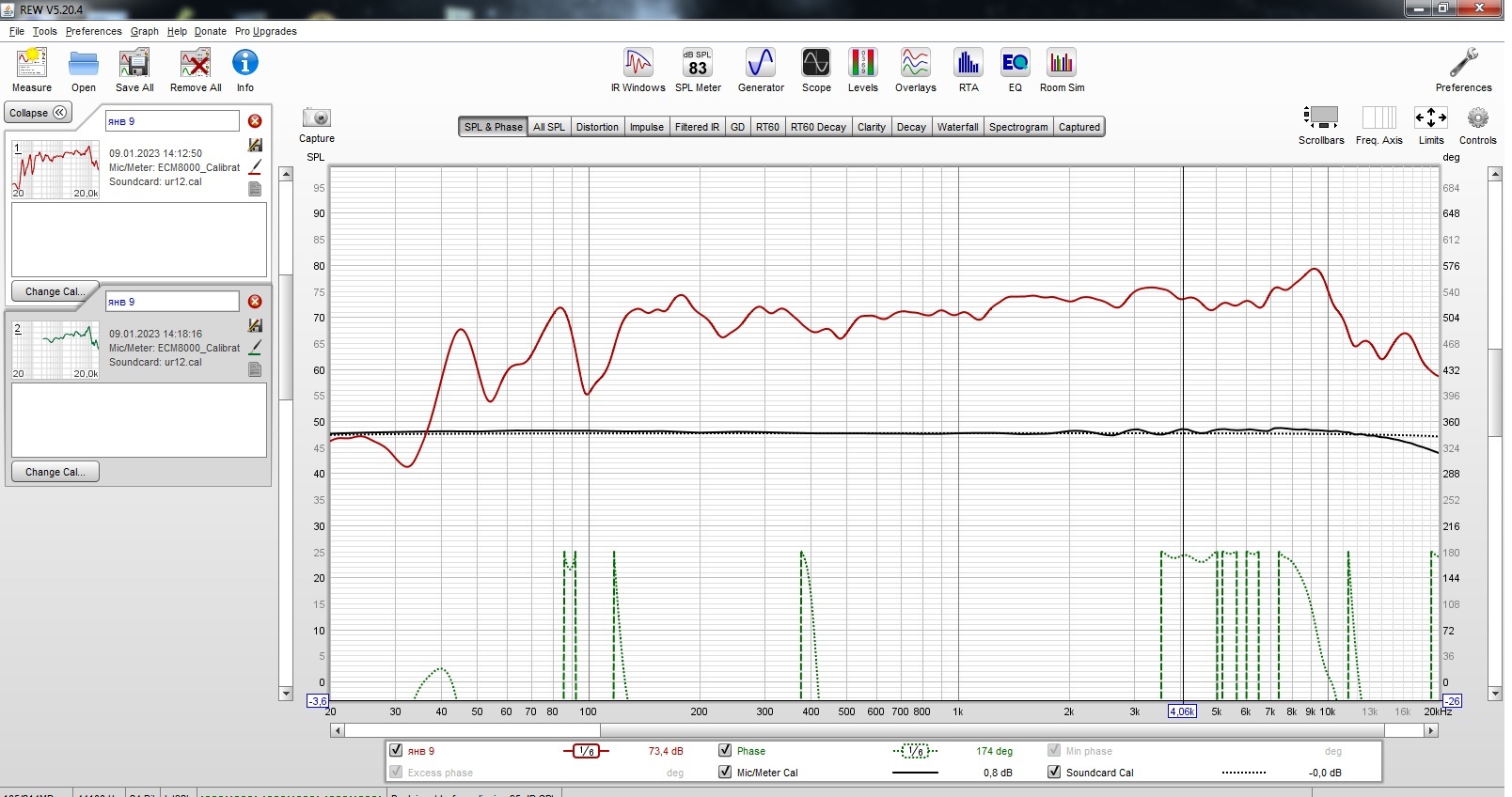Change trace colour for measurement 2
The image size is (1512, 797).
click(x=255, y=347)
